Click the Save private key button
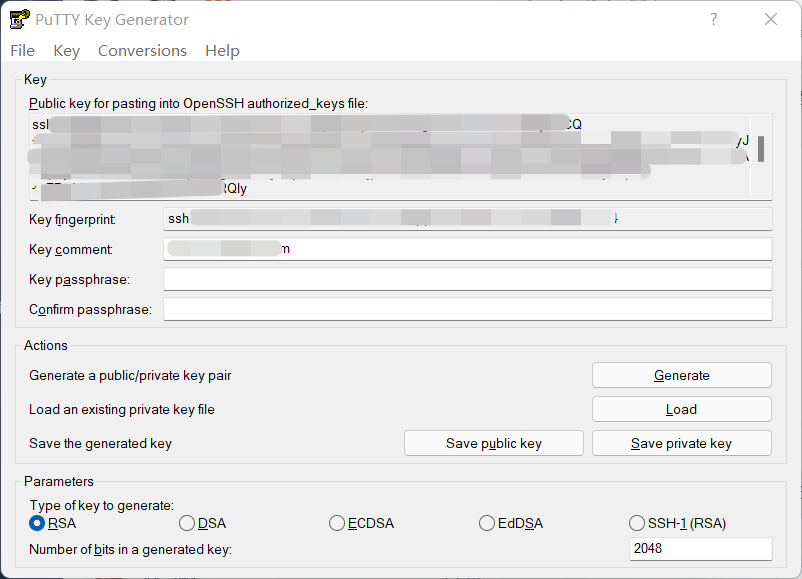 (x=682, y=443)
